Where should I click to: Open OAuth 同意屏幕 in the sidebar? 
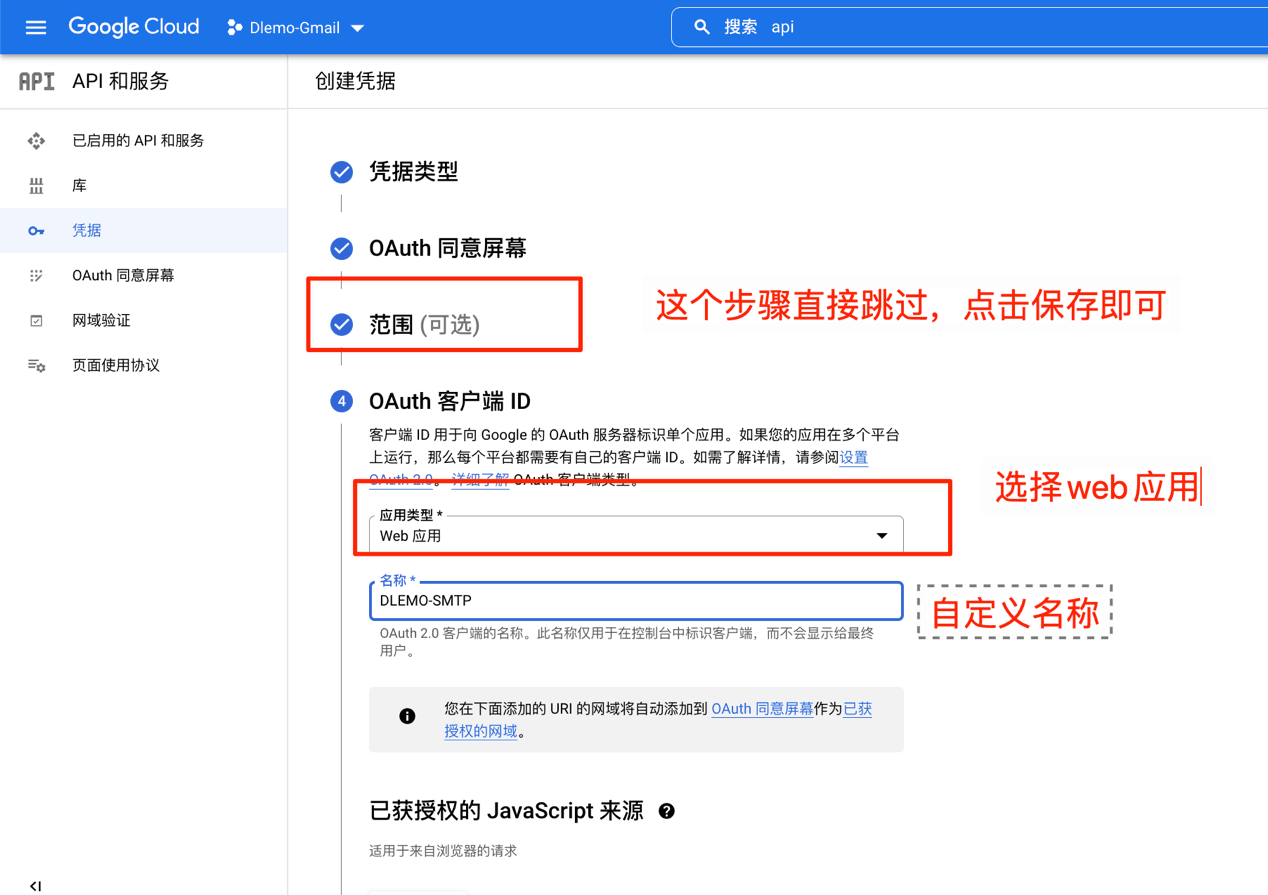[123, 276]
